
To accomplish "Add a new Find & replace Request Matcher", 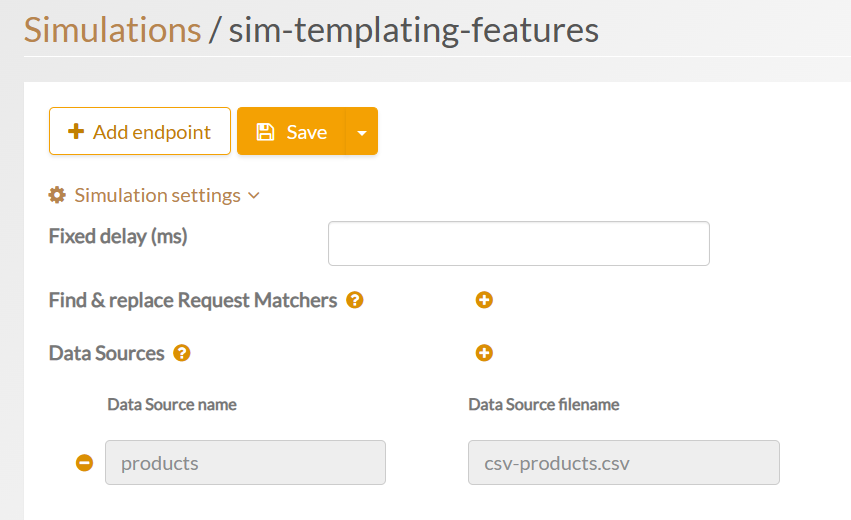I will [484, 300].
